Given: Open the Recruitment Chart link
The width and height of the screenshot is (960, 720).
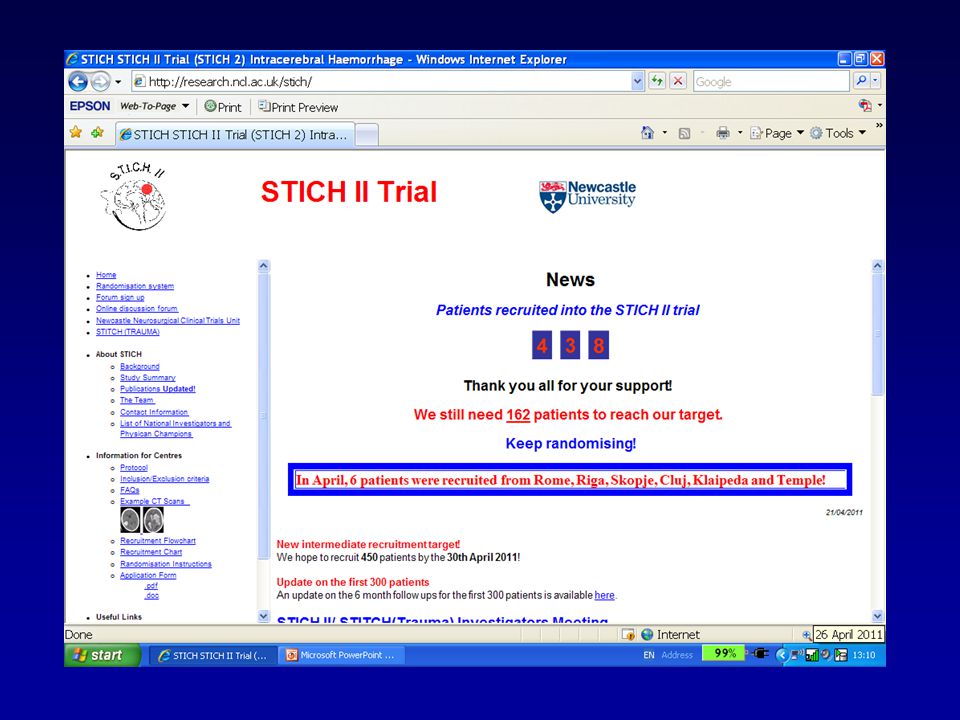Looking at the screenshot, I should pos(151,552).
